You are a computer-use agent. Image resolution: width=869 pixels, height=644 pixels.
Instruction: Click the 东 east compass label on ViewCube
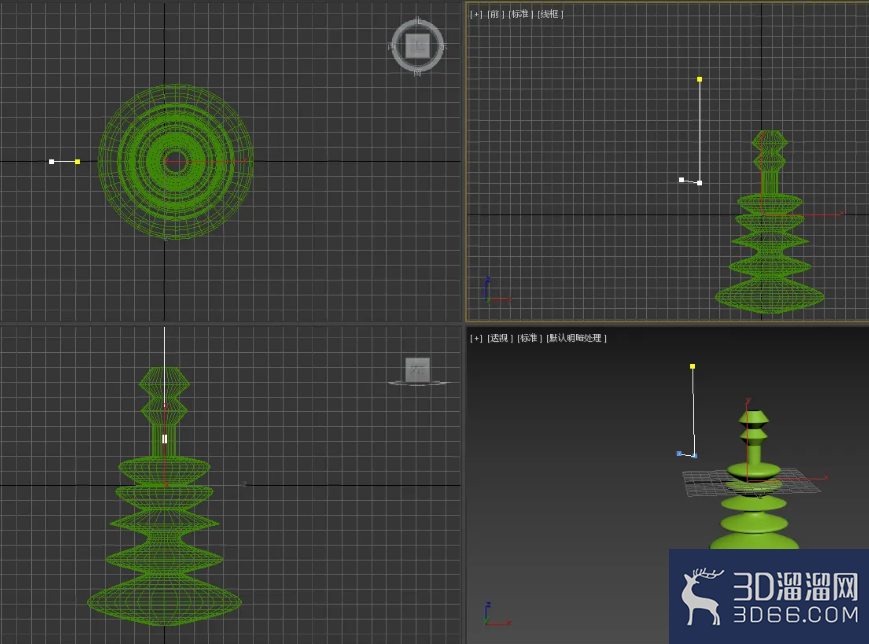pos(443,47)
